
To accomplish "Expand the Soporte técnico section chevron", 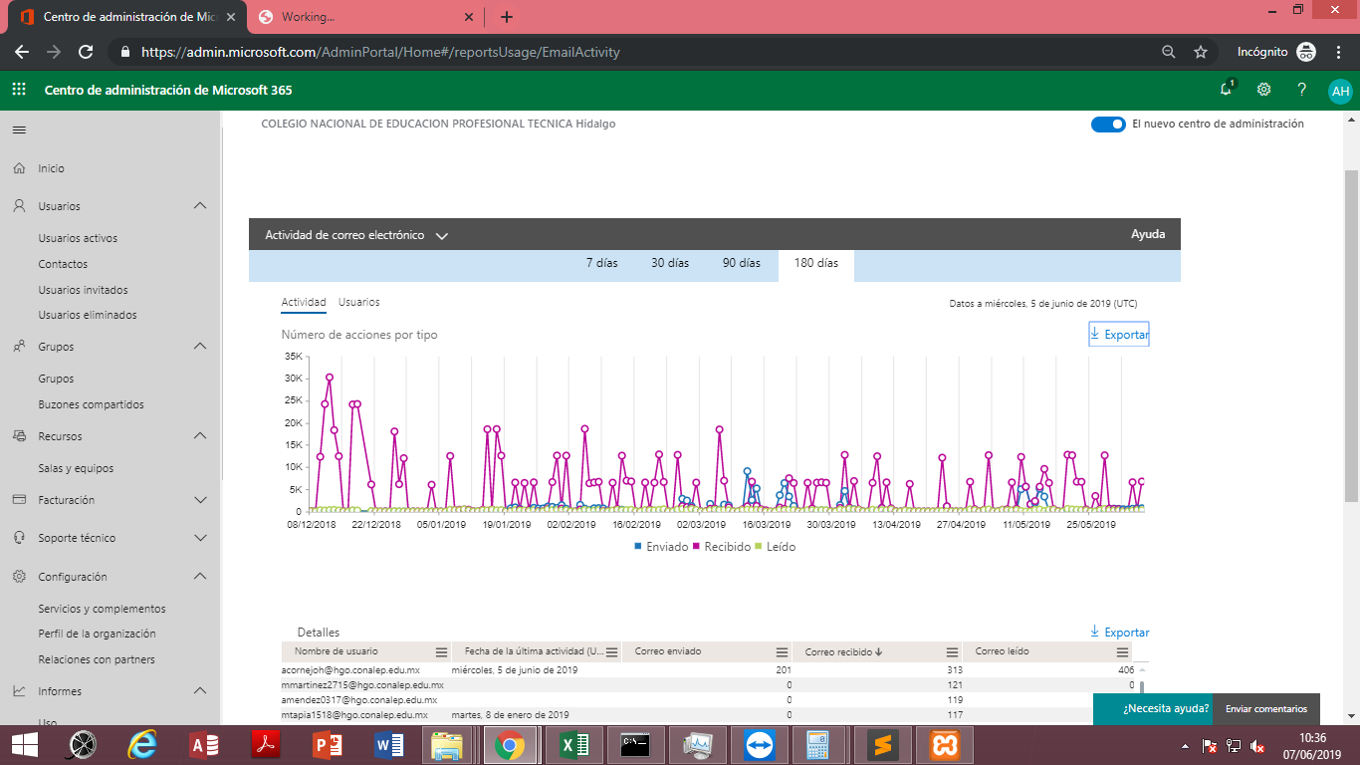I will click(x=200, y=537).
